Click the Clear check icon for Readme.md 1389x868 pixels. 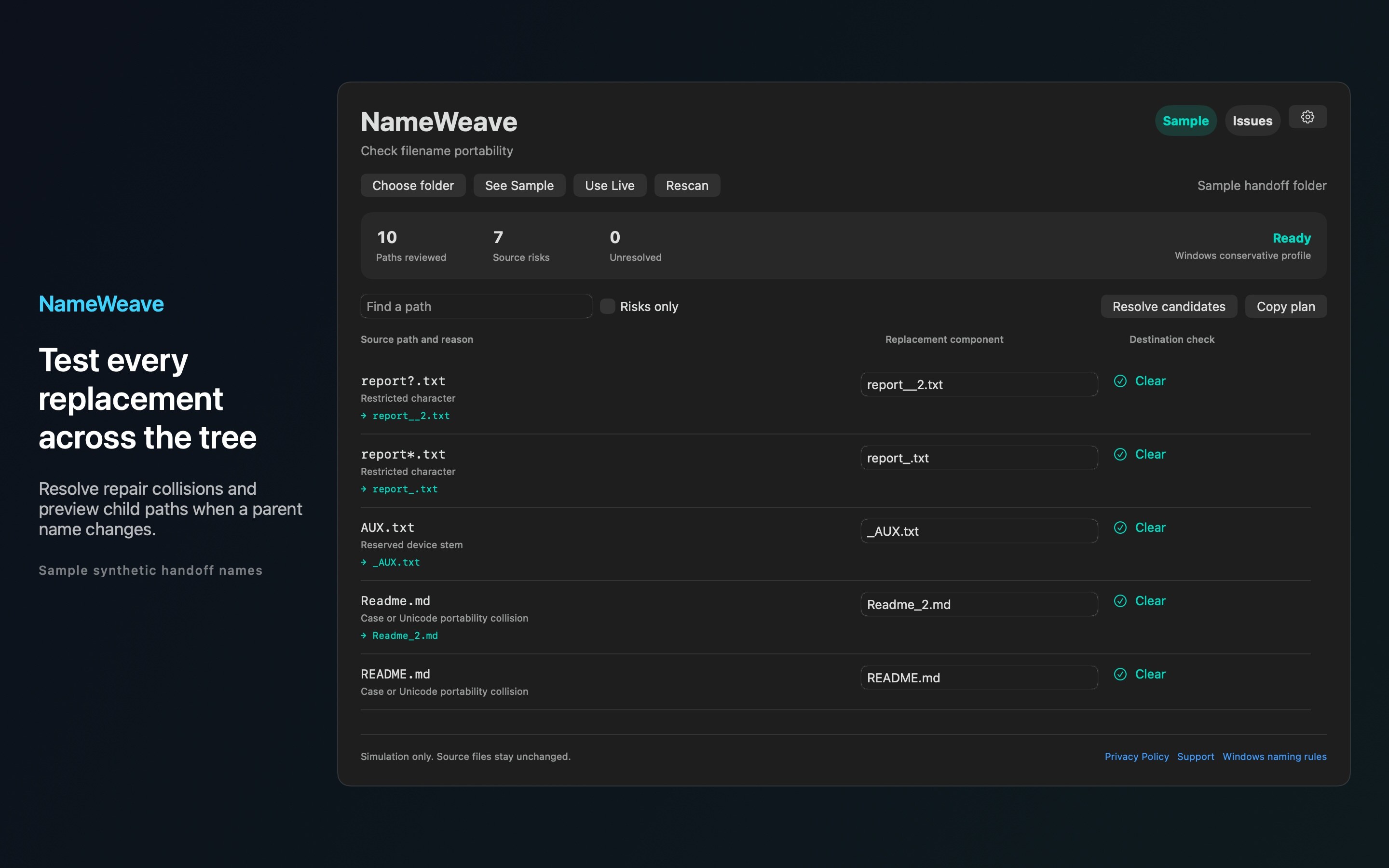tap(1120, 601)
